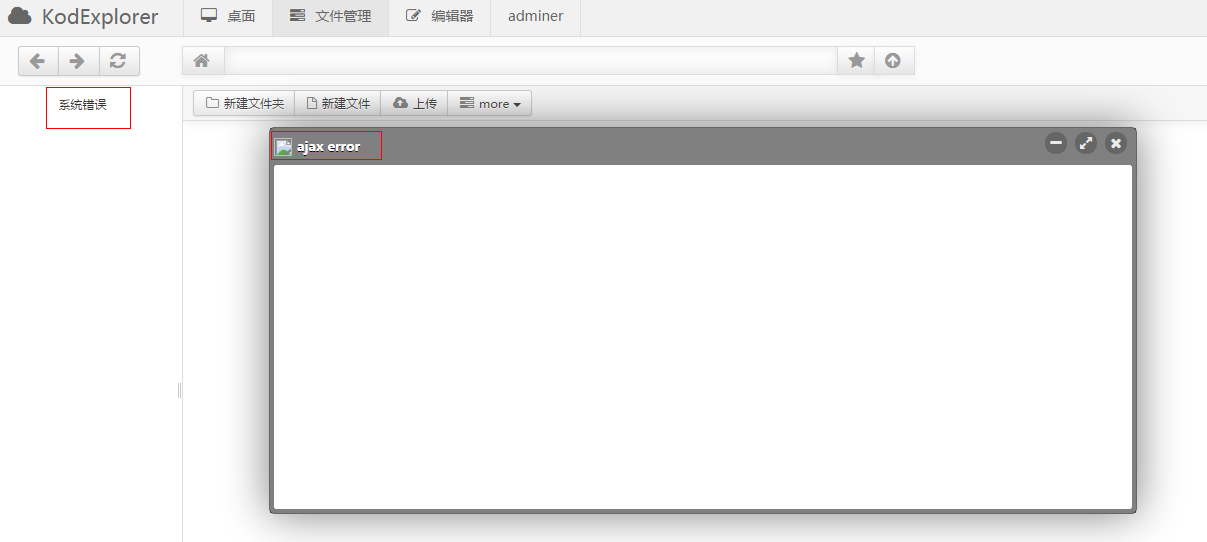Click the broken image icon in ajax error title

pyautogui.click(x=284, y=147)
